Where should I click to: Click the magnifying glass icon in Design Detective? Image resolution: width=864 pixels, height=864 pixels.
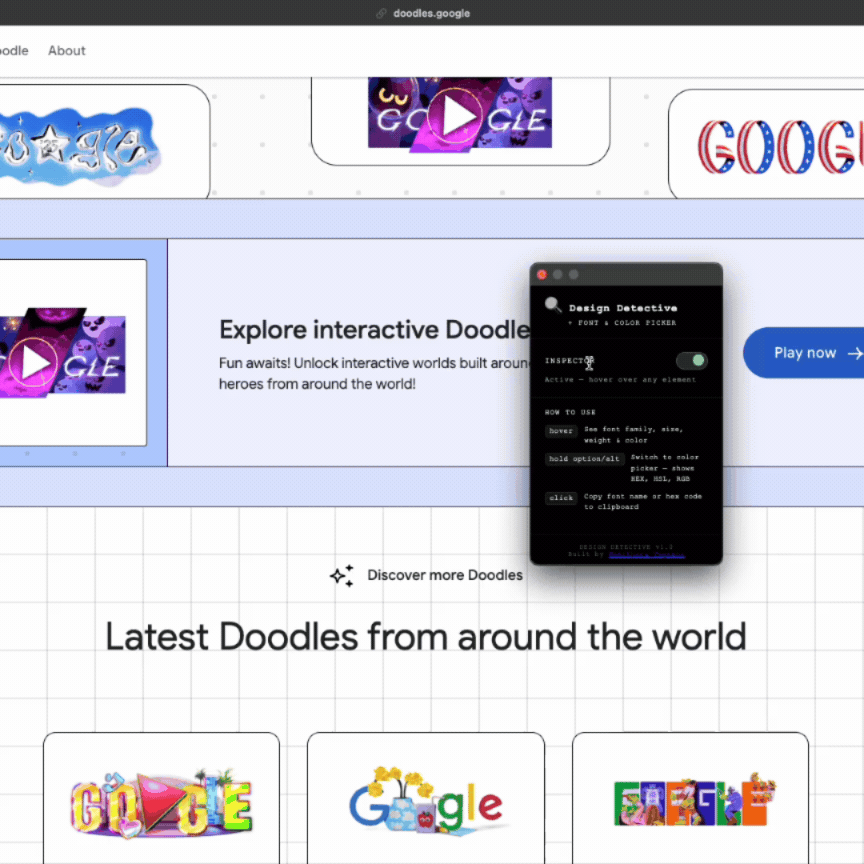553,305
